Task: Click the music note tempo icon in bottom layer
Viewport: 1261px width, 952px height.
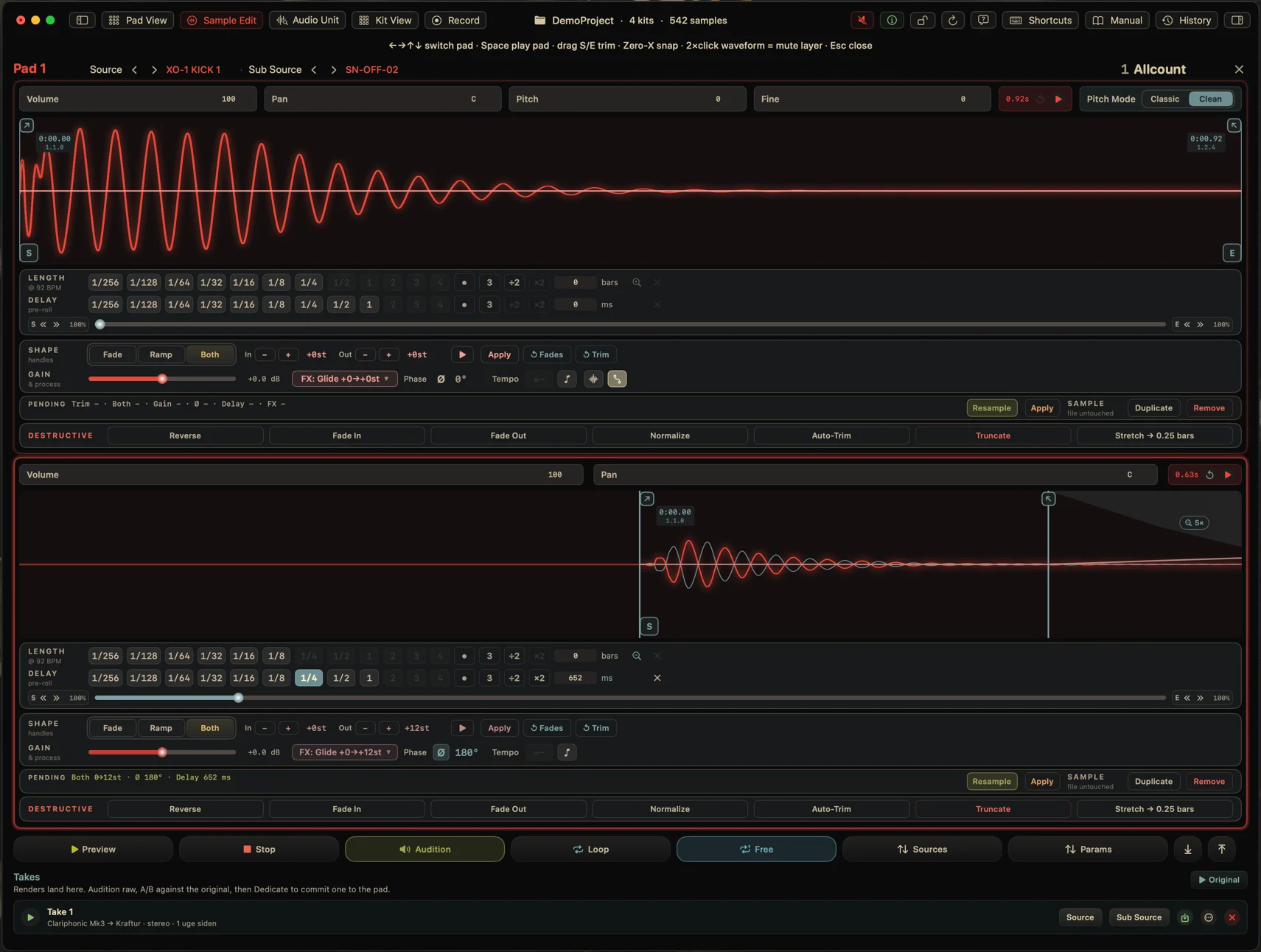Action: [x=567, y=752]
